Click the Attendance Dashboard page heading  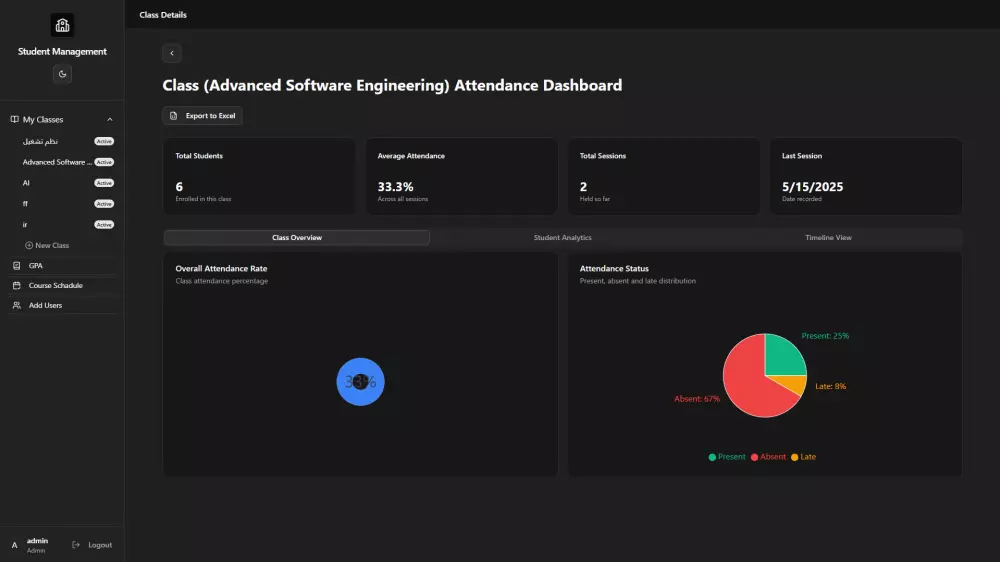[x=392, y=85]
